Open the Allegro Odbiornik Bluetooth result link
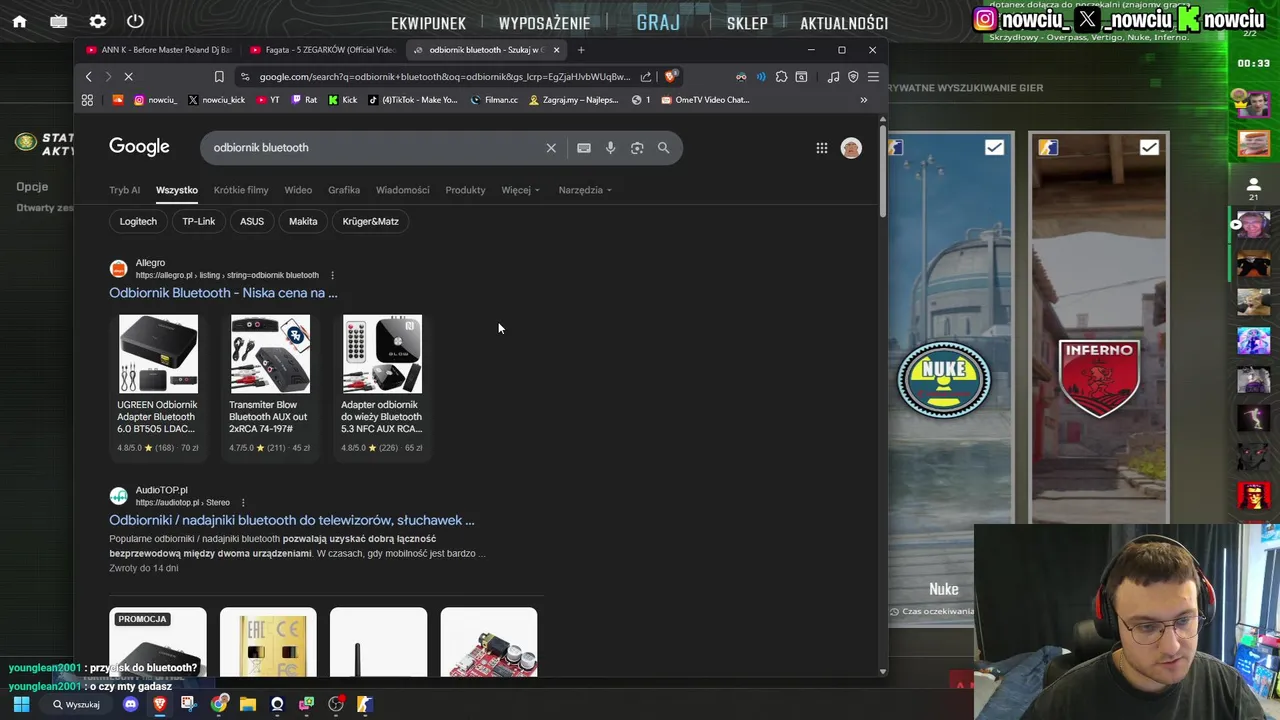This screenshot has height=720, width=1280. 223,293
